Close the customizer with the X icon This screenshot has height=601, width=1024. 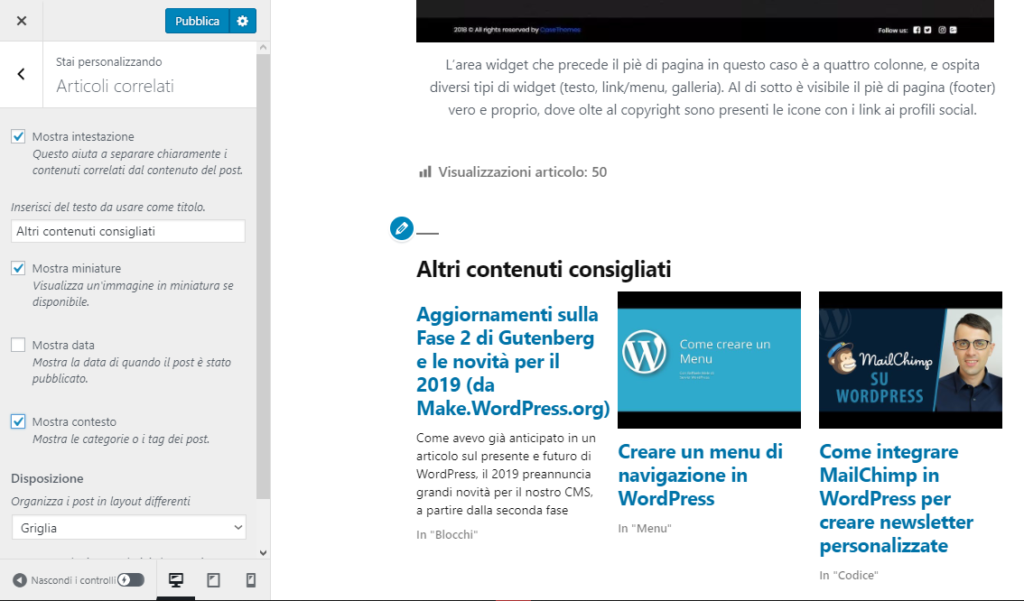click(22, 21)
